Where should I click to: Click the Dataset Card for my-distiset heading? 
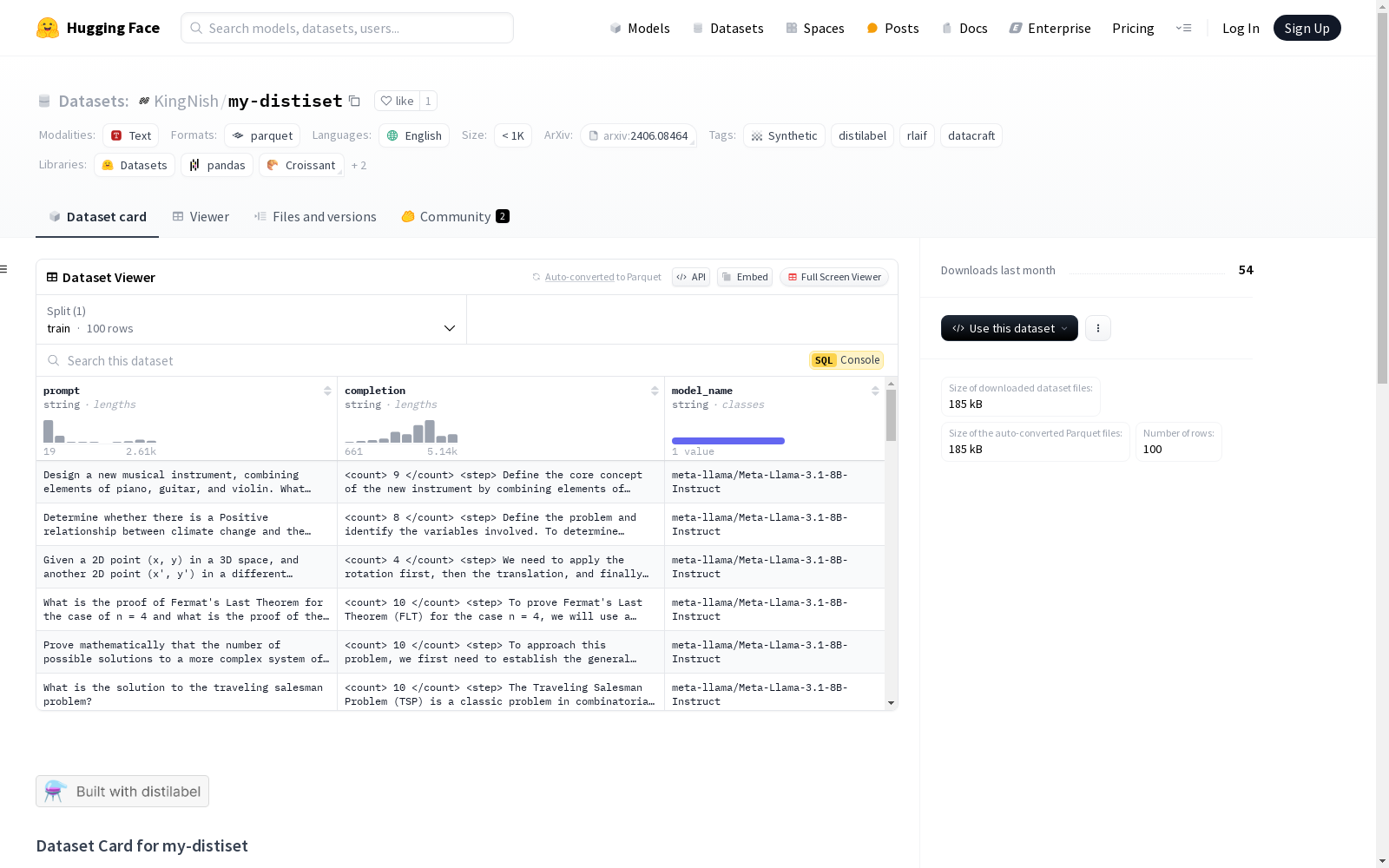click(x=142, y=845)
